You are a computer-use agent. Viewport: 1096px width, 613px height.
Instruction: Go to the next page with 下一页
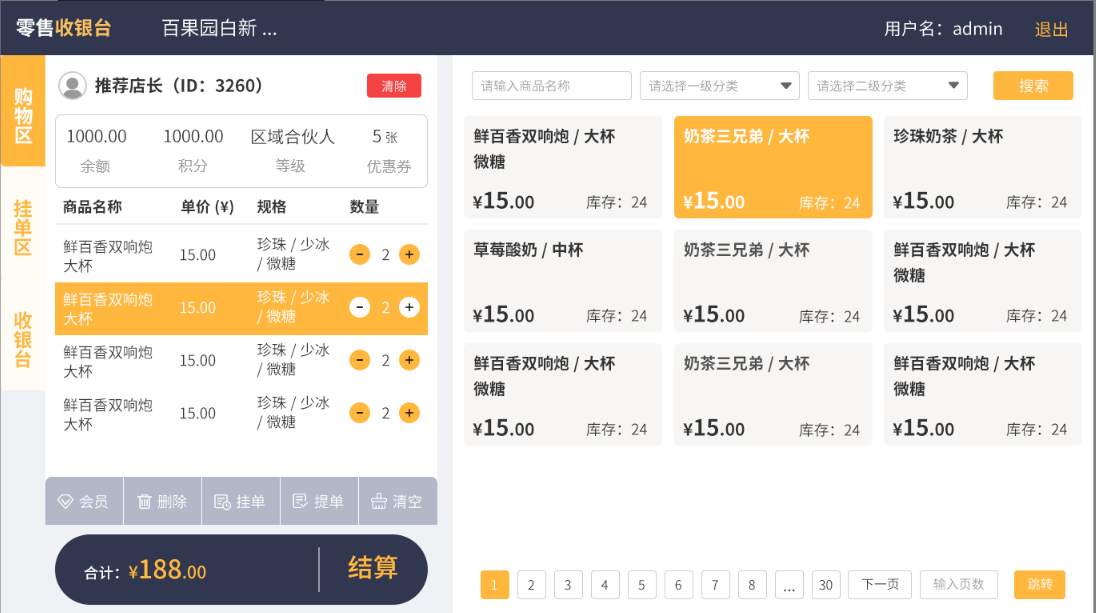coord(879,584)
